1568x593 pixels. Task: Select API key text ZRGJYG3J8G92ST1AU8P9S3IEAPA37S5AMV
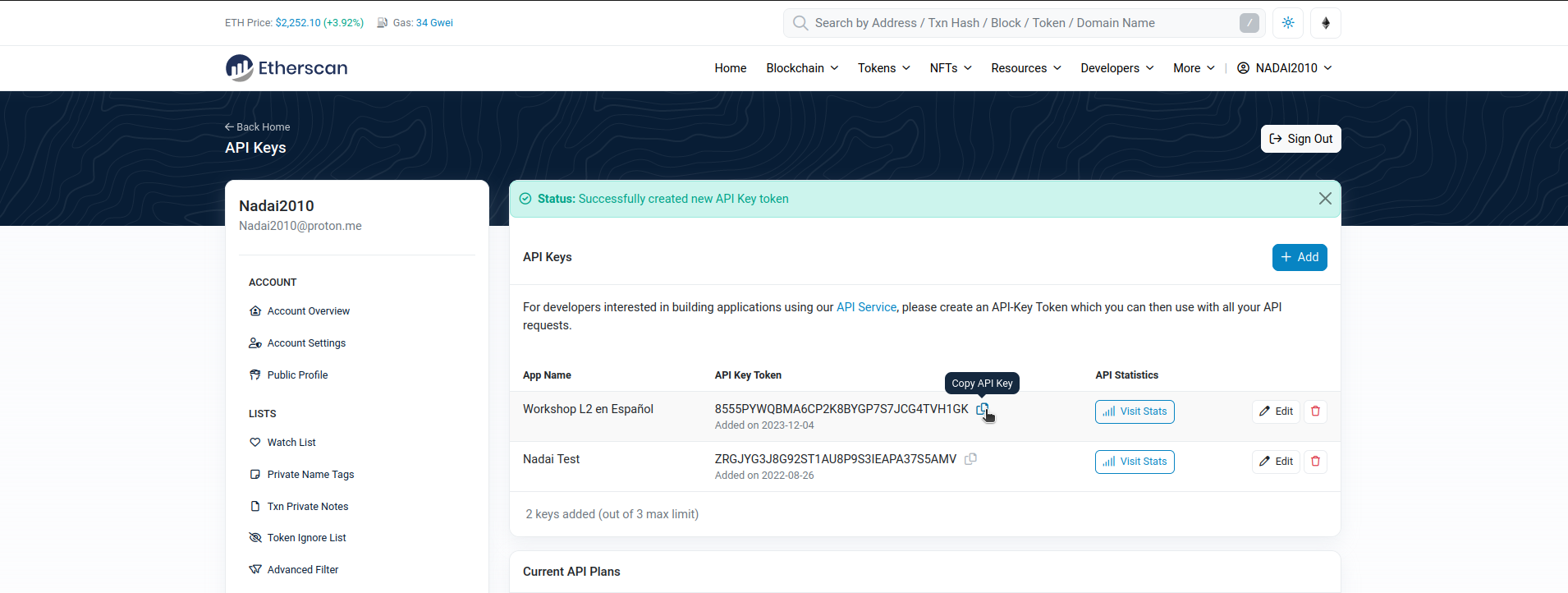tap(836, 459)
